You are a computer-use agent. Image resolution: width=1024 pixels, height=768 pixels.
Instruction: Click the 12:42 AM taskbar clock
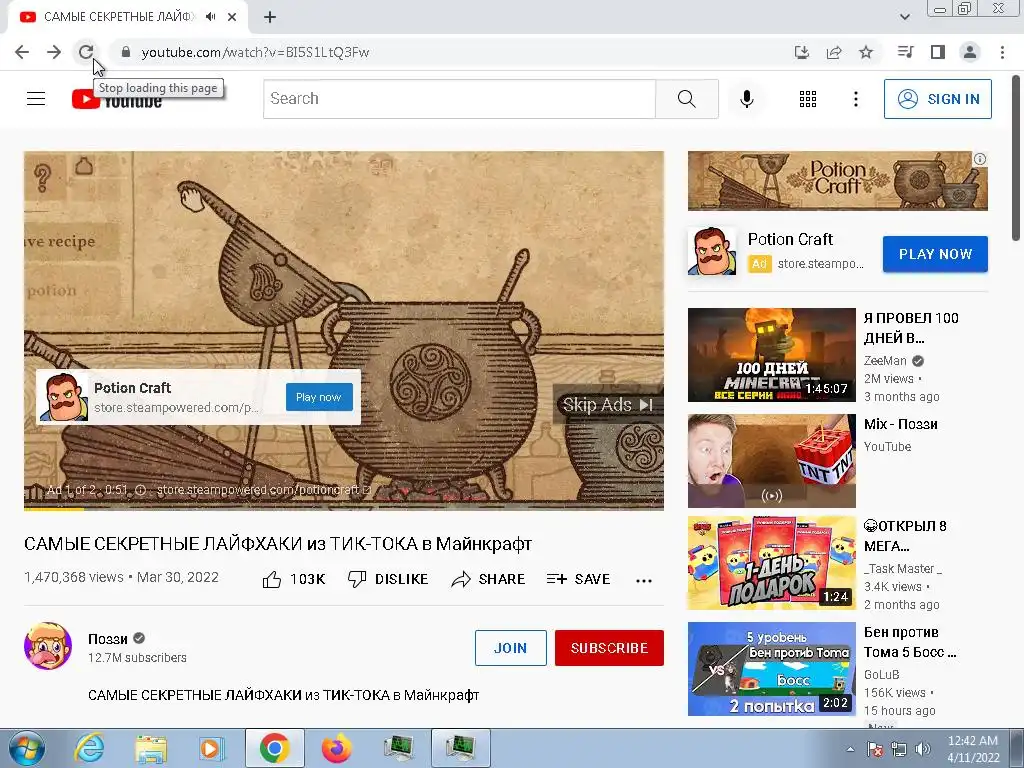tap(973, 749)
